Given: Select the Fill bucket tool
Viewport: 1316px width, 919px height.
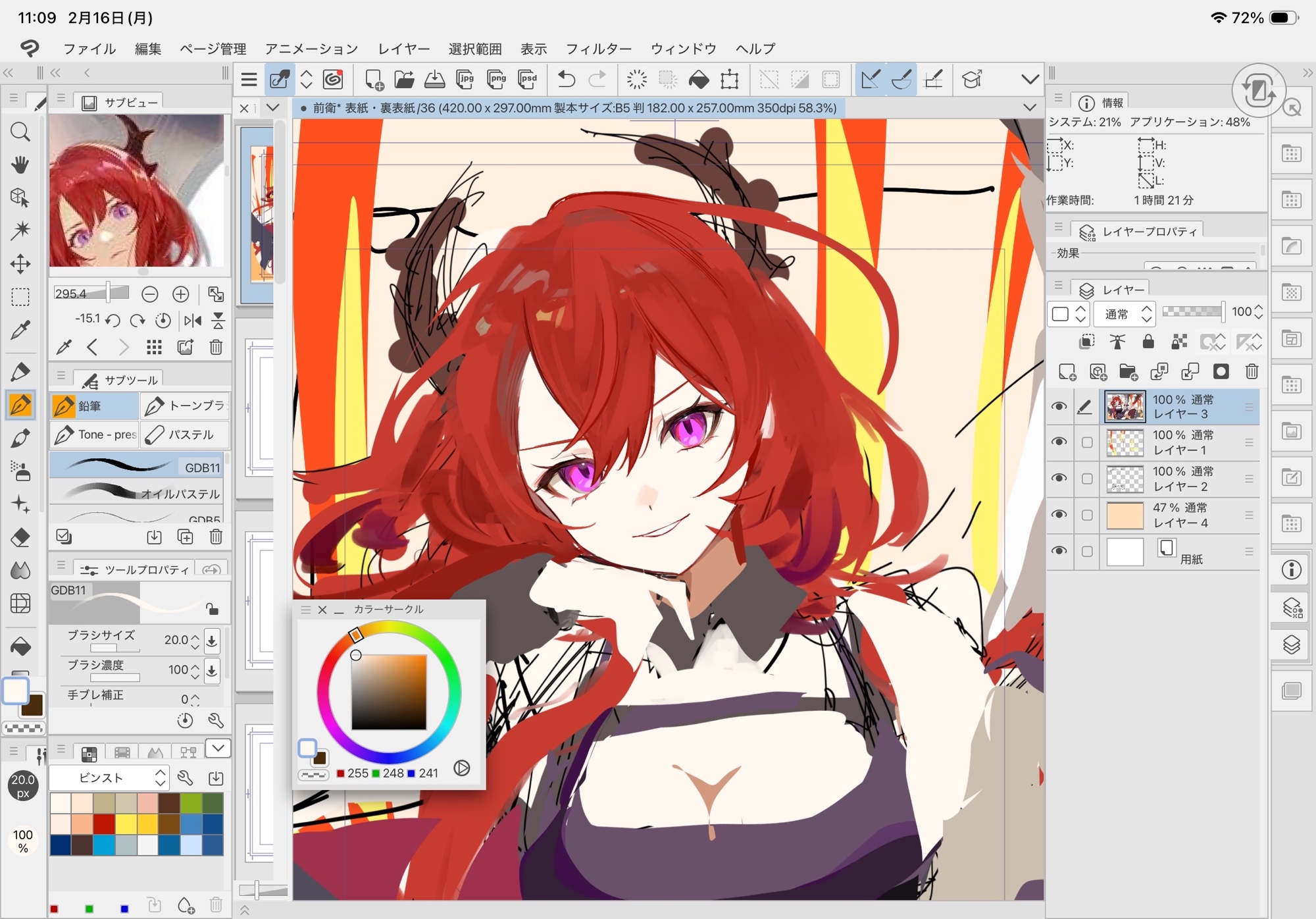Looking at the screenshot, I should coord(20,646).
